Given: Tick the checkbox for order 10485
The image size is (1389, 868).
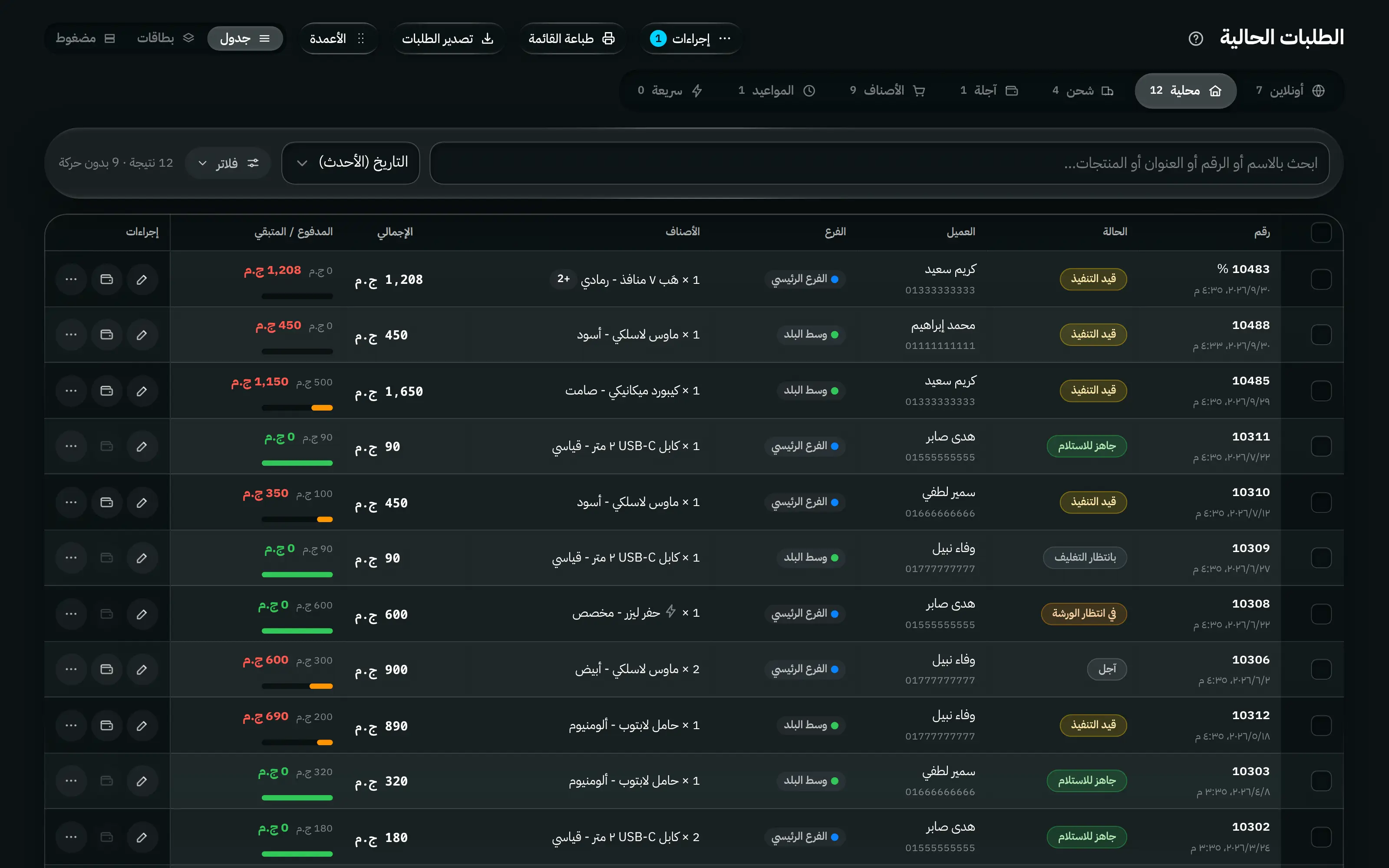Looking at the screenshot, I should tap(1321, 391).
